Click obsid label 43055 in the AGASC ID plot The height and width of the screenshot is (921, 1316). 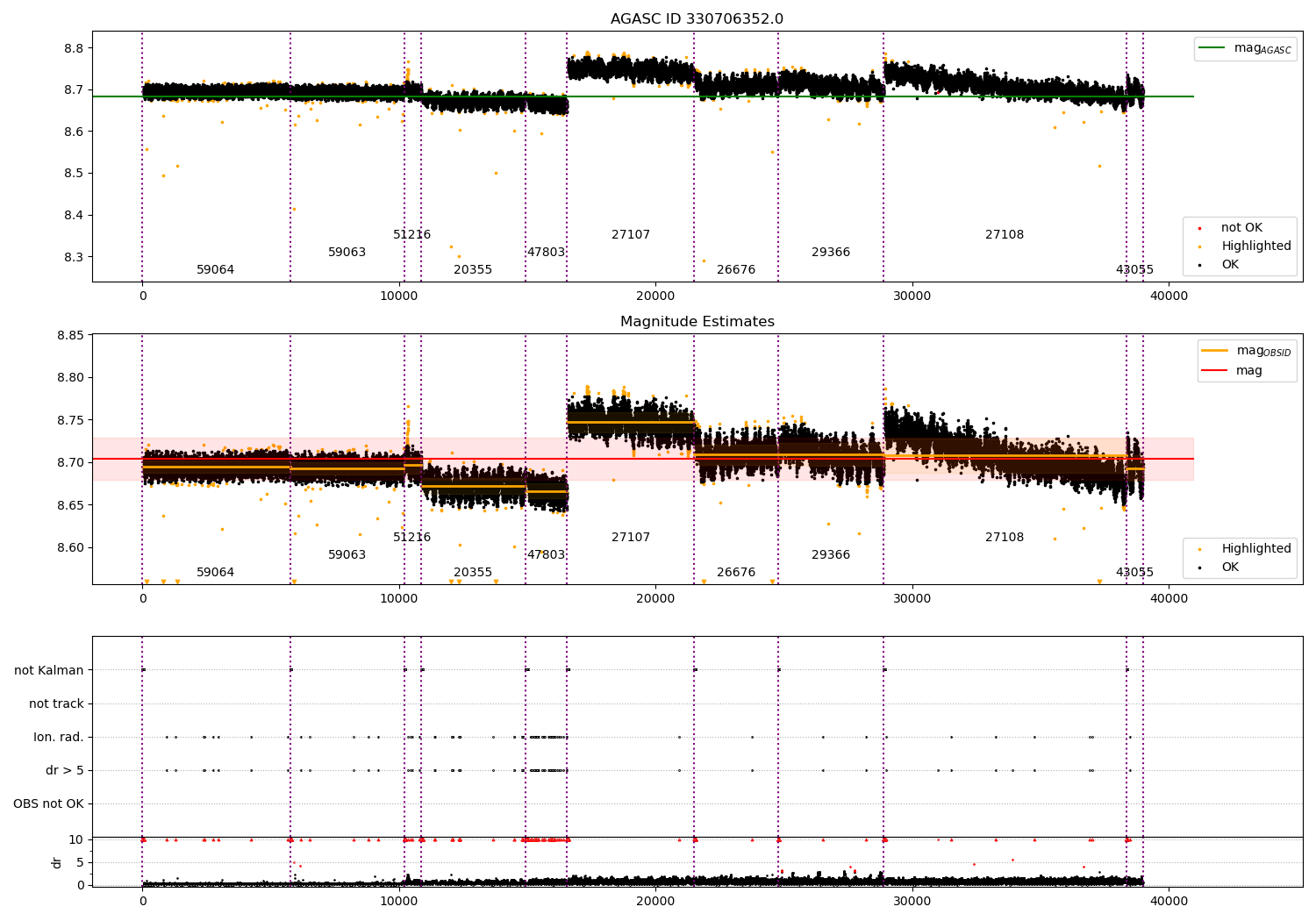(x=1134, y=270)
